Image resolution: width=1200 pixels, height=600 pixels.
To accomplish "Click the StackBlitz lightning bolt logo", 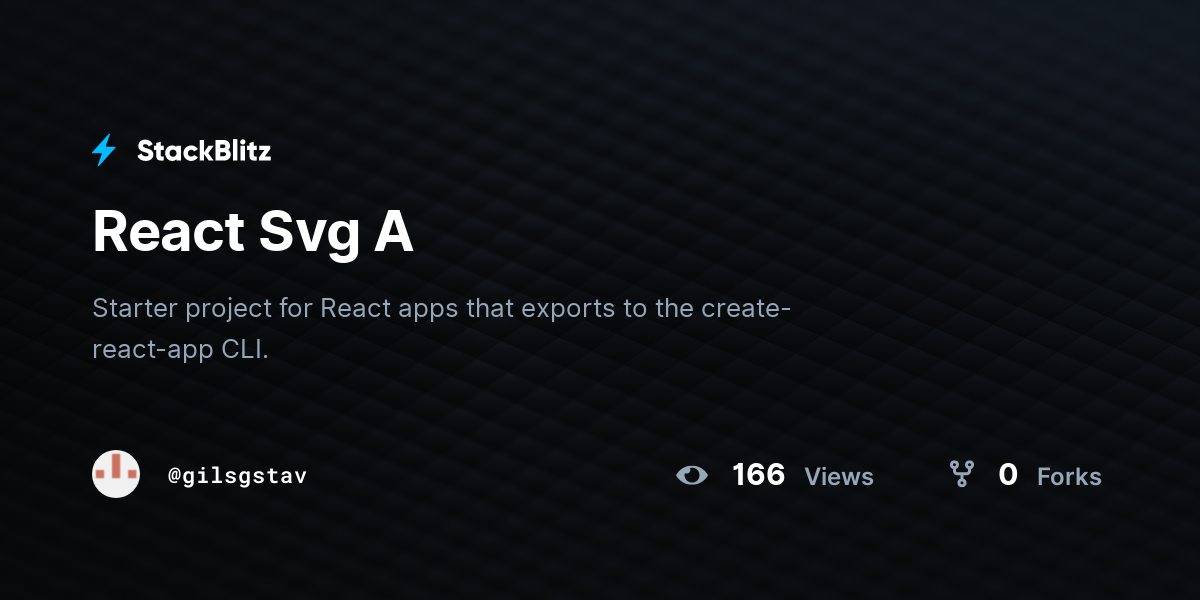I will point(104,151).
